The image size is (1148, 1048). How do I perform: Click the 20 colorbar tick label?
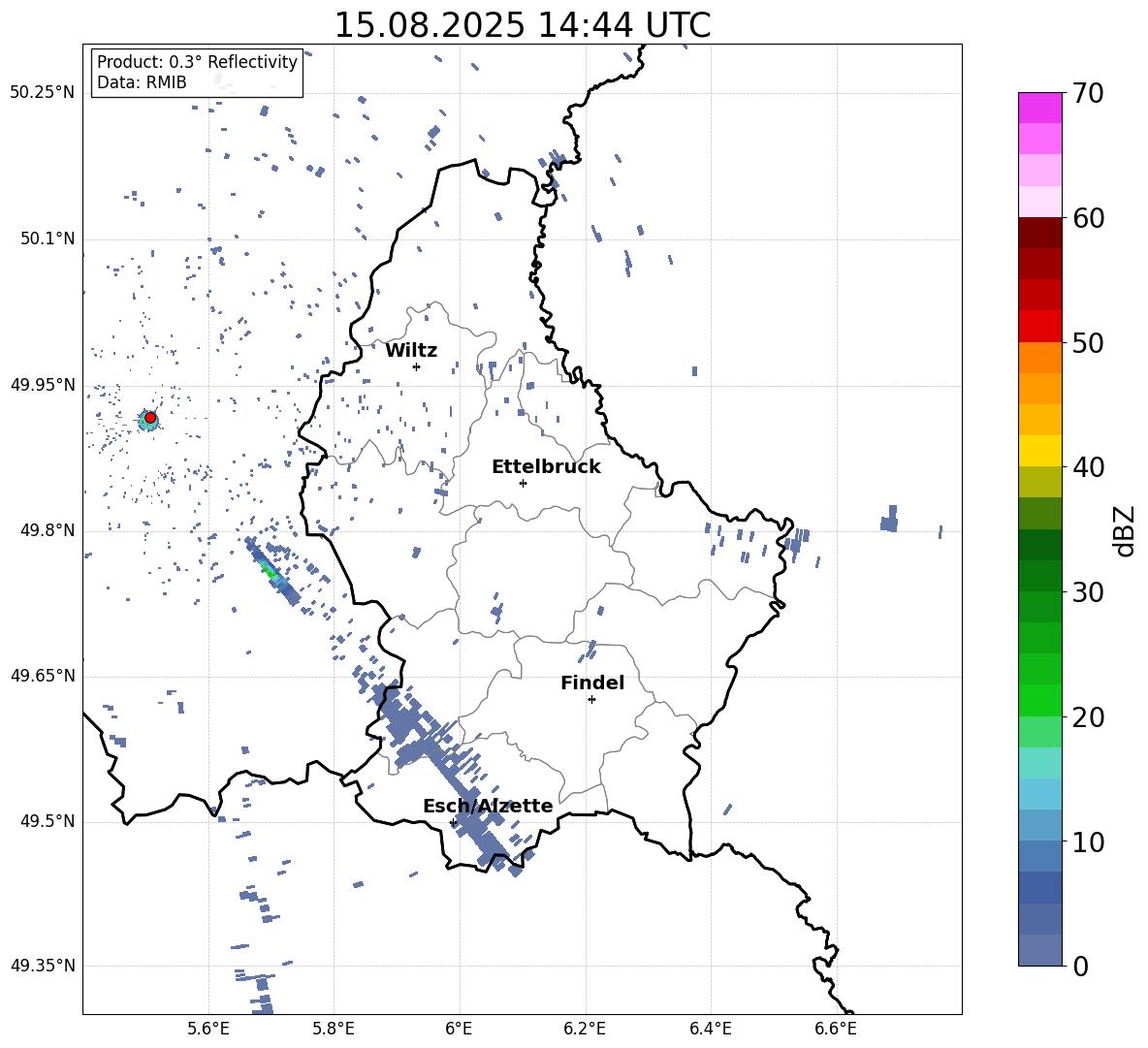tap(1089, 717)
